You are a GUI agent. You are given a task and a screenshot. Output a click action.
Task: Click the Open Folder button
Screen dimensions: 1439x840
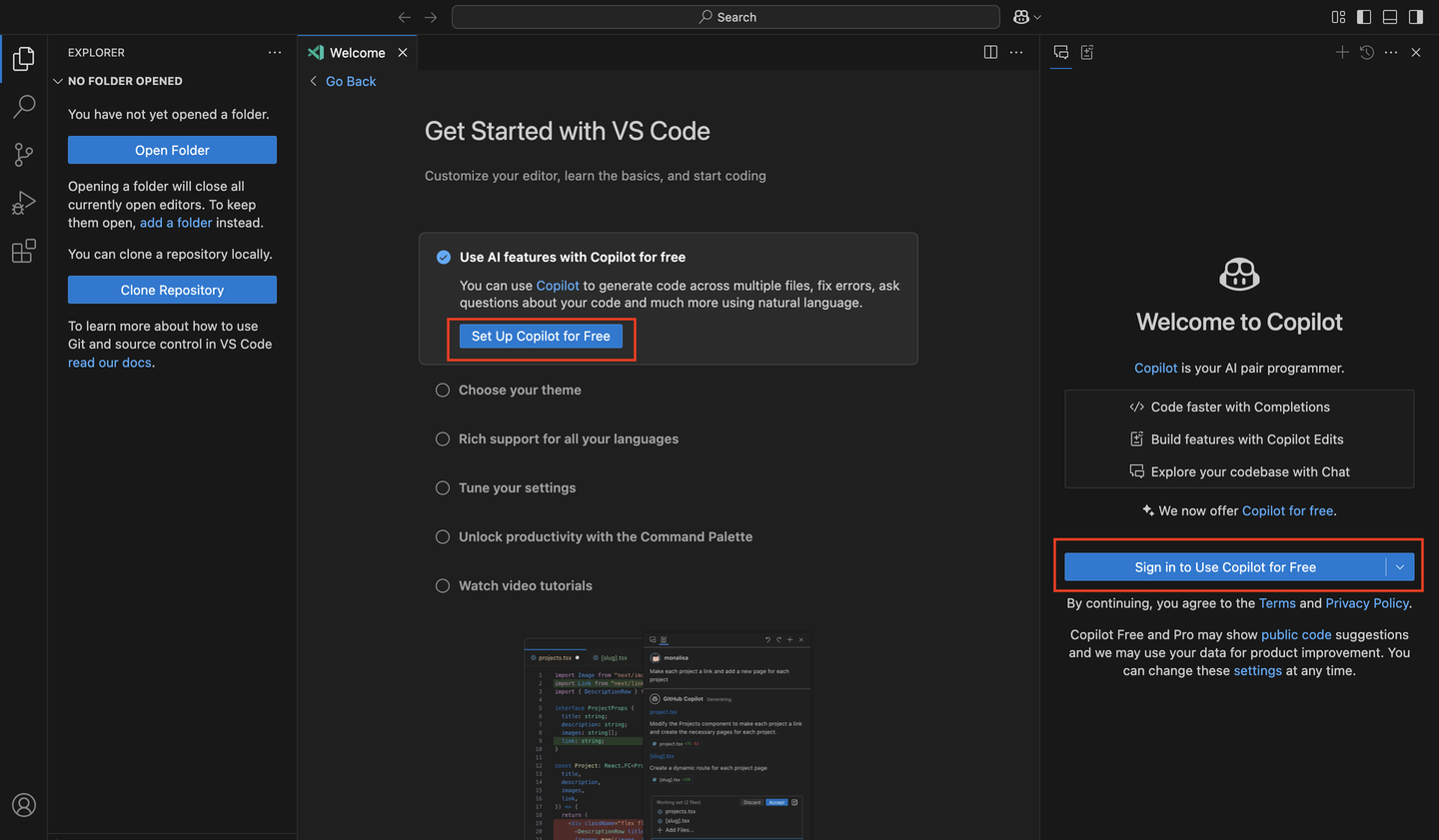point(172,150)
